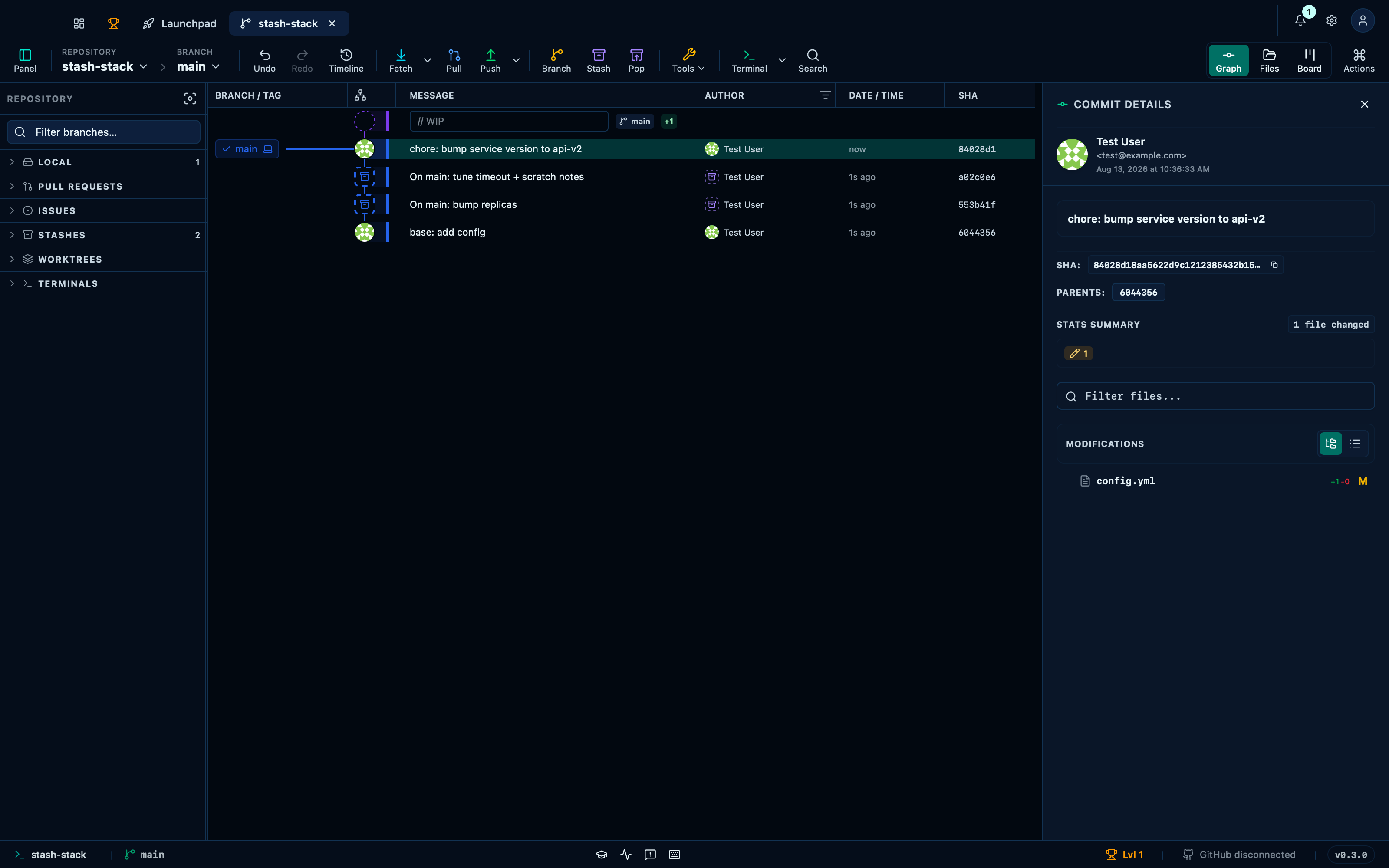Expand the ISSUES section
1389x868 pixels.
click(104, 210)
